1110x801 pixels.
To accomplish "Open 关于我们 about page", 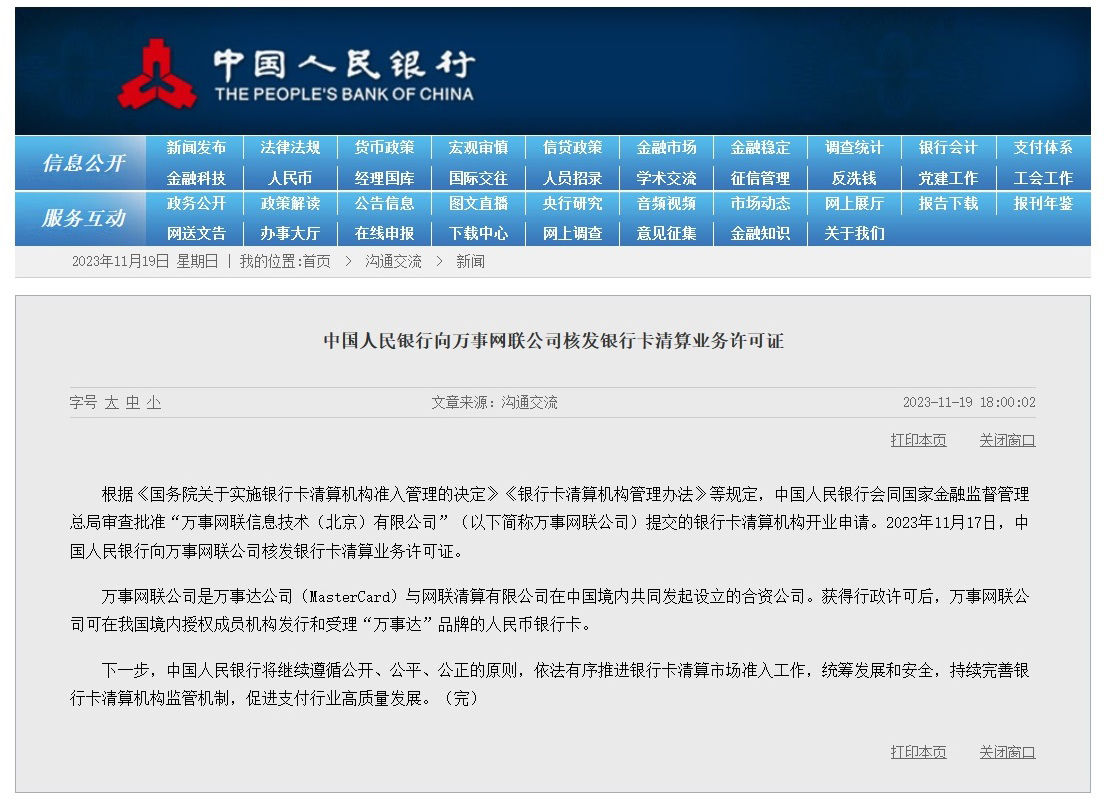I will 853,234.
